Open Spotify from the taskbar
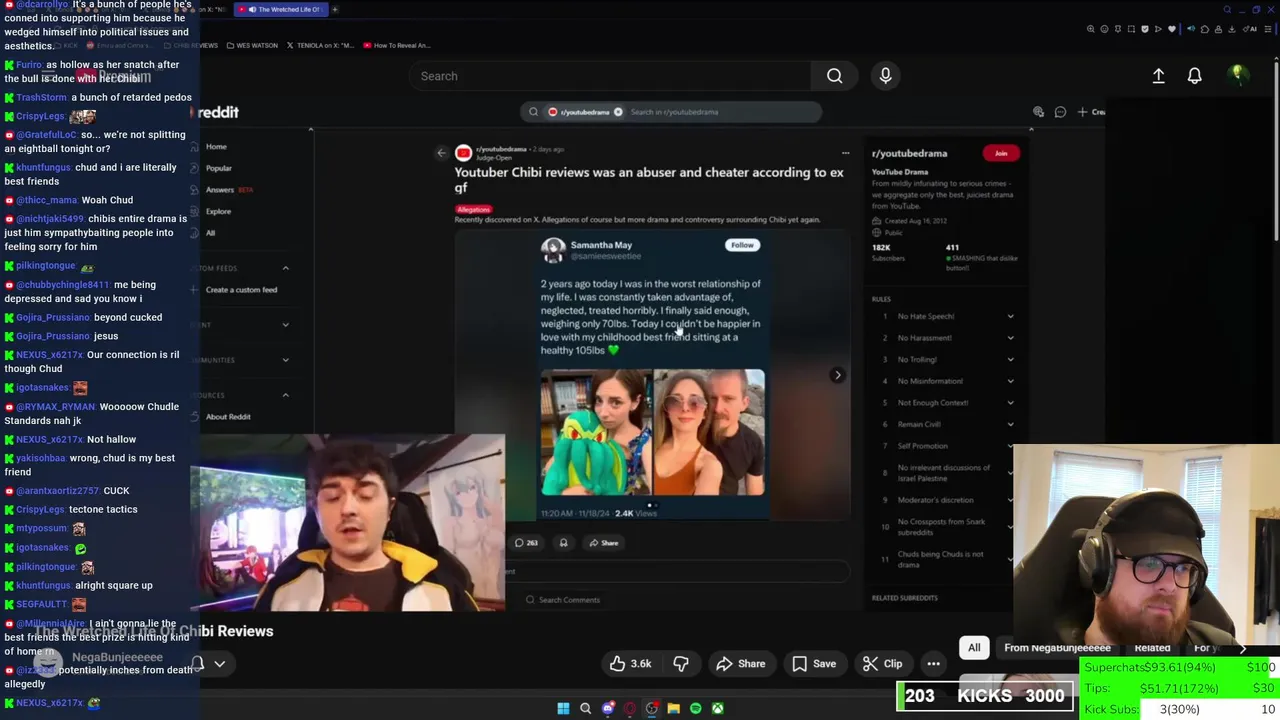 (695, 709)
